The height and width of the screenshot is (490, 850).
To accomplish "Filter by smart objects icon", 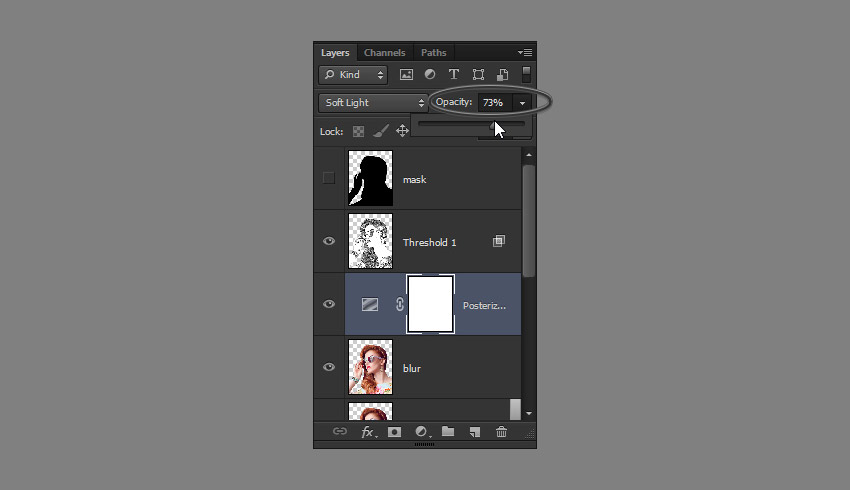I will pos(503,75).
